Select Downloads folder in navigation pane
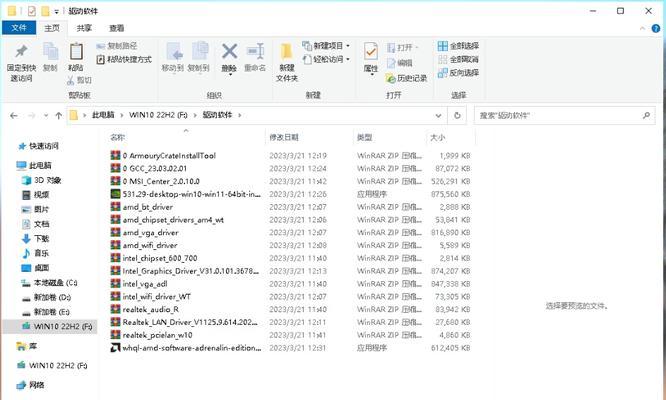This screenshot has width=666, height=400. point(36,239)
